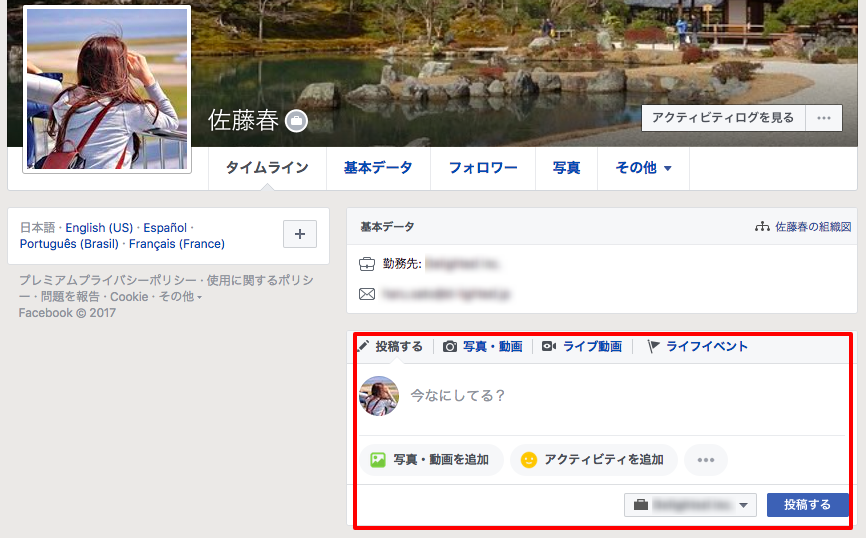This screenshot has height=538, width=866.
Task: Click the briefcase badge next to 佐藤春
Action: [x=296, y=120]
